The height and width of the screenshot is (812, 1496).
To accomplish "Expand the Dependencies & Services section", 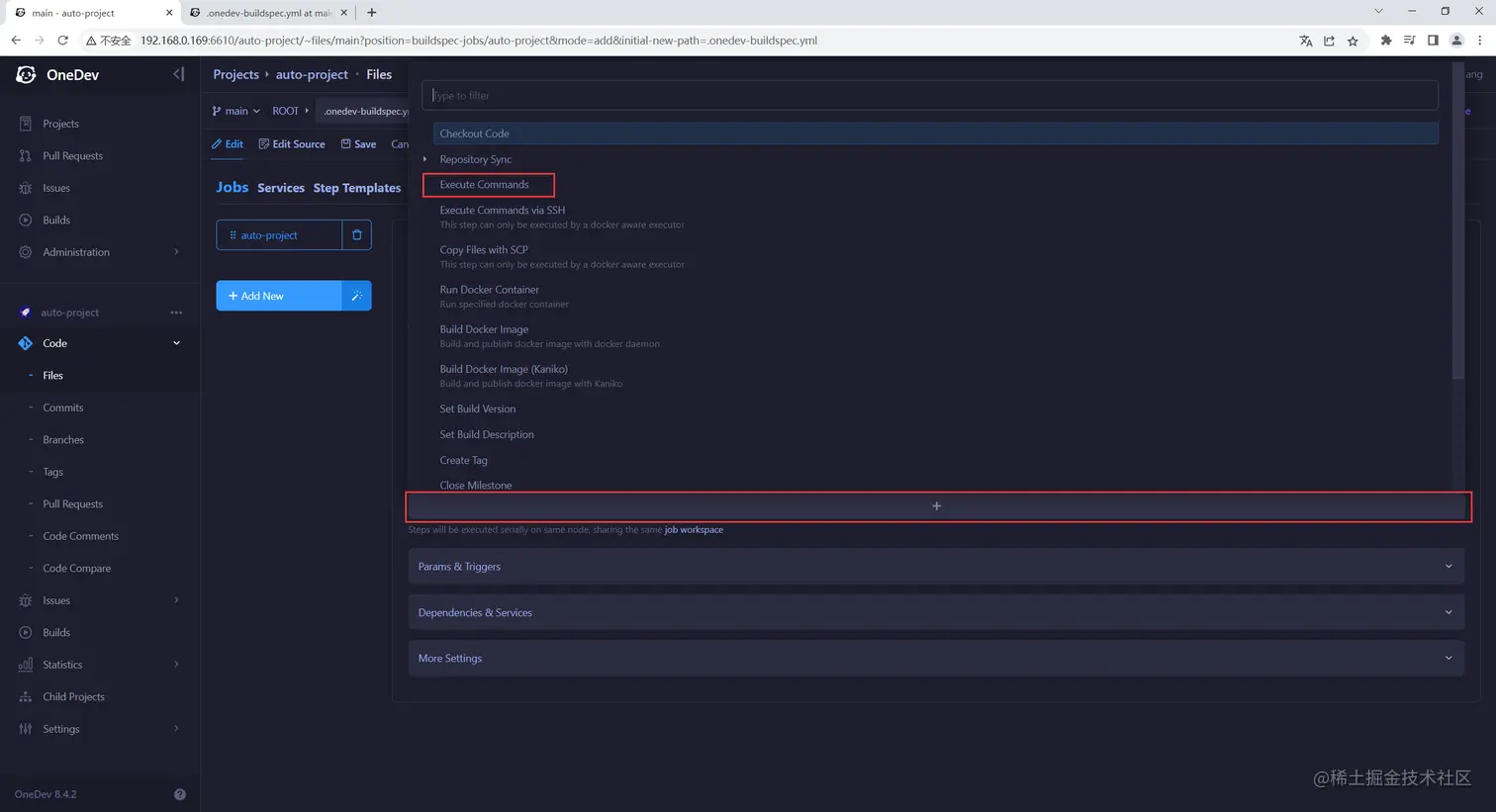I will pyautogui.click(x=937, y=612).
